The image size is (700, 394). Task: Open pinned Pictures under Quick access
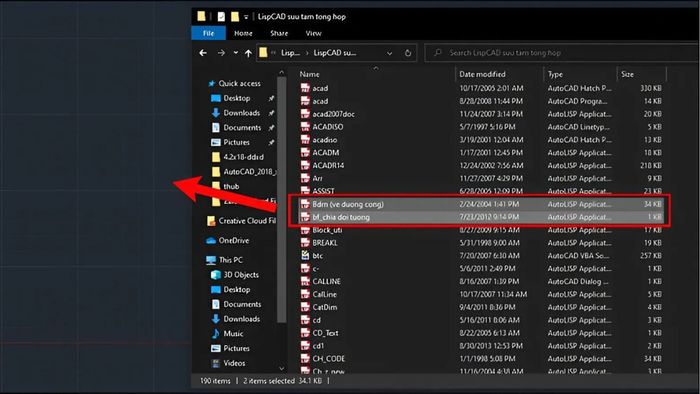tap(236, 142)
